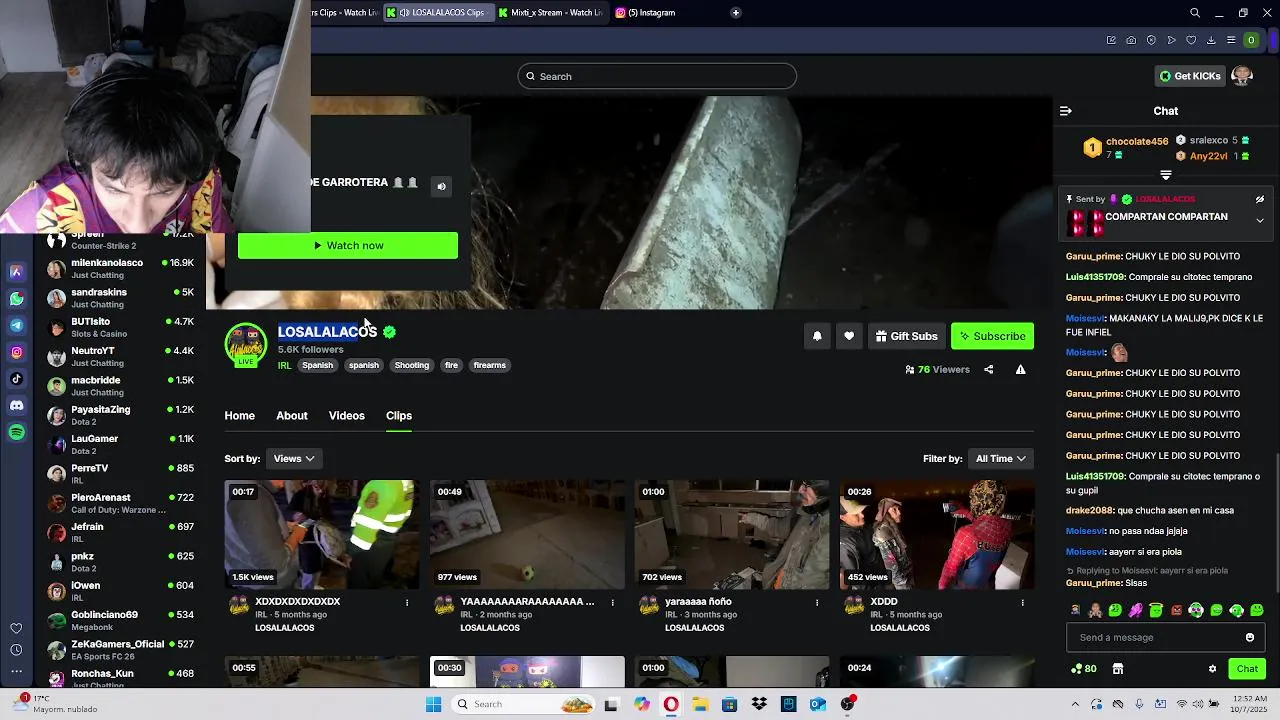This screenshot has height=720, width=1280.
Task: Open BUTIsito channel in sidebar
Action: point(121,327)
